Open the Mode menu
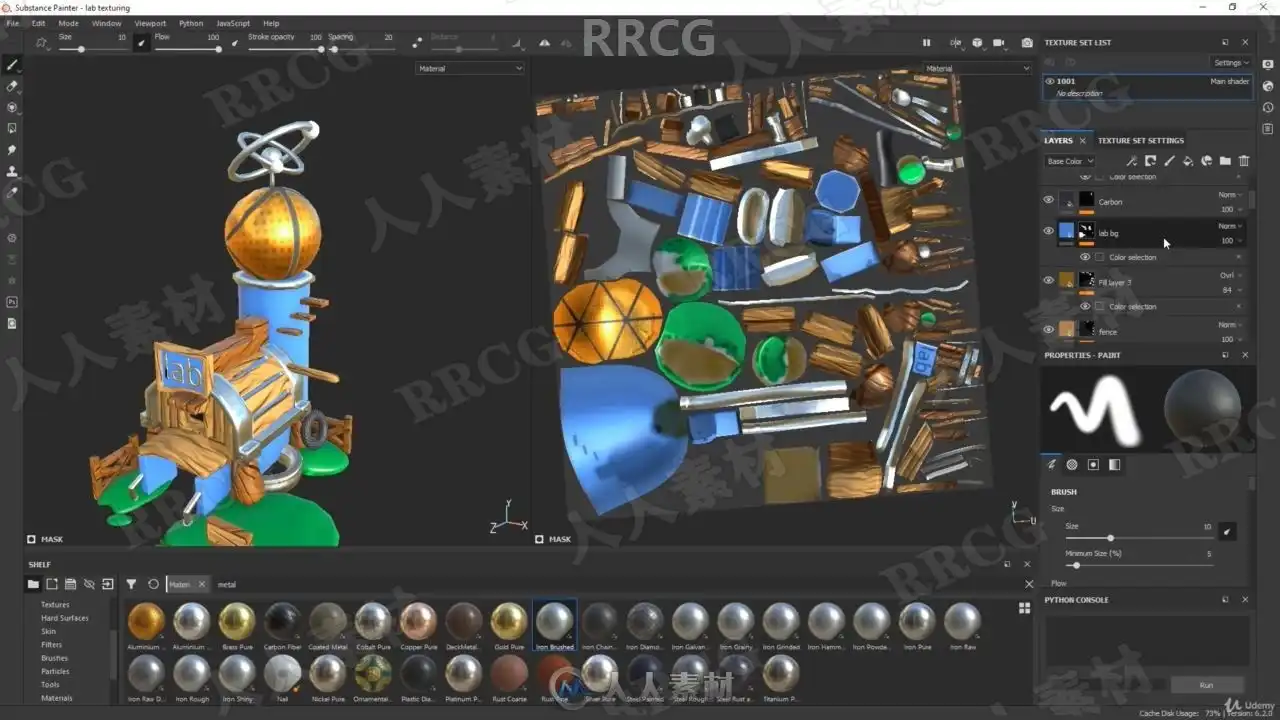The image size is (1280, 720). 68,23
